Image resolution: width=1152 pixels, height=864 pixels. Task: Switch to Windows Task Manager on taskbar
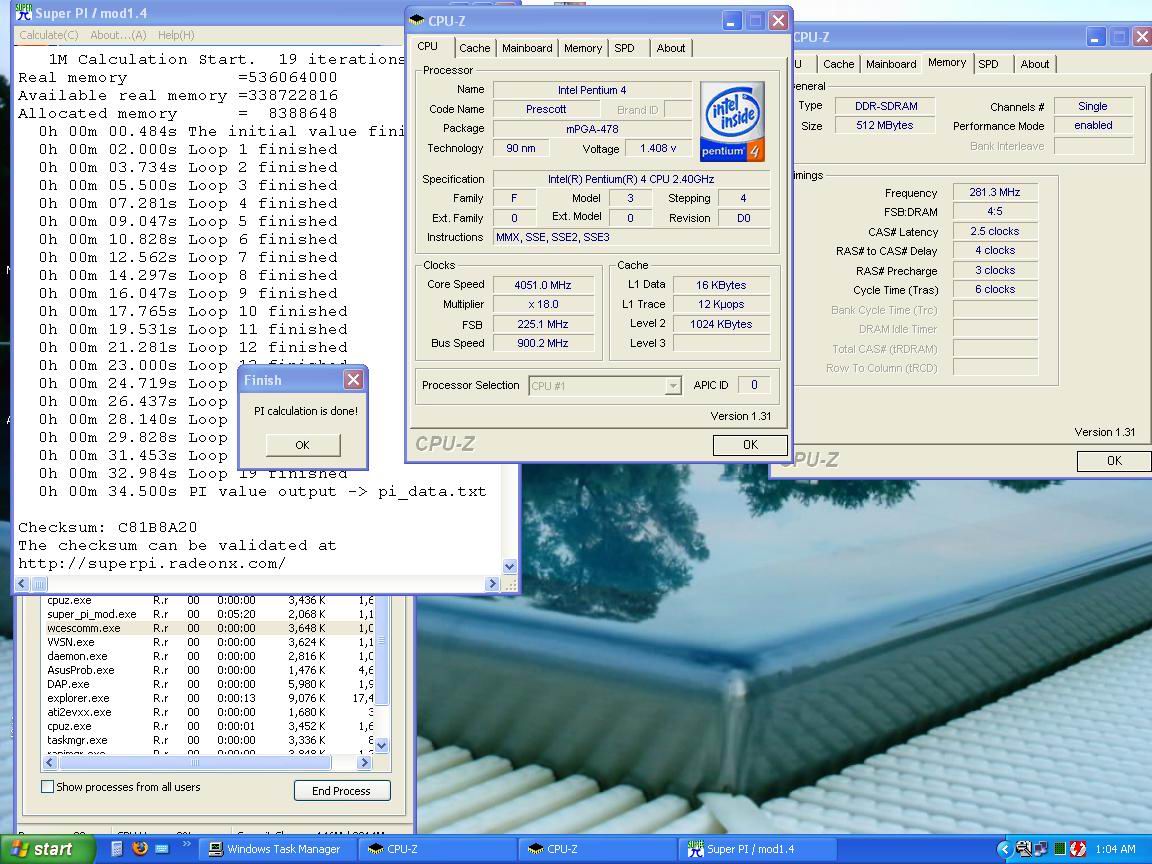point(276,849)
